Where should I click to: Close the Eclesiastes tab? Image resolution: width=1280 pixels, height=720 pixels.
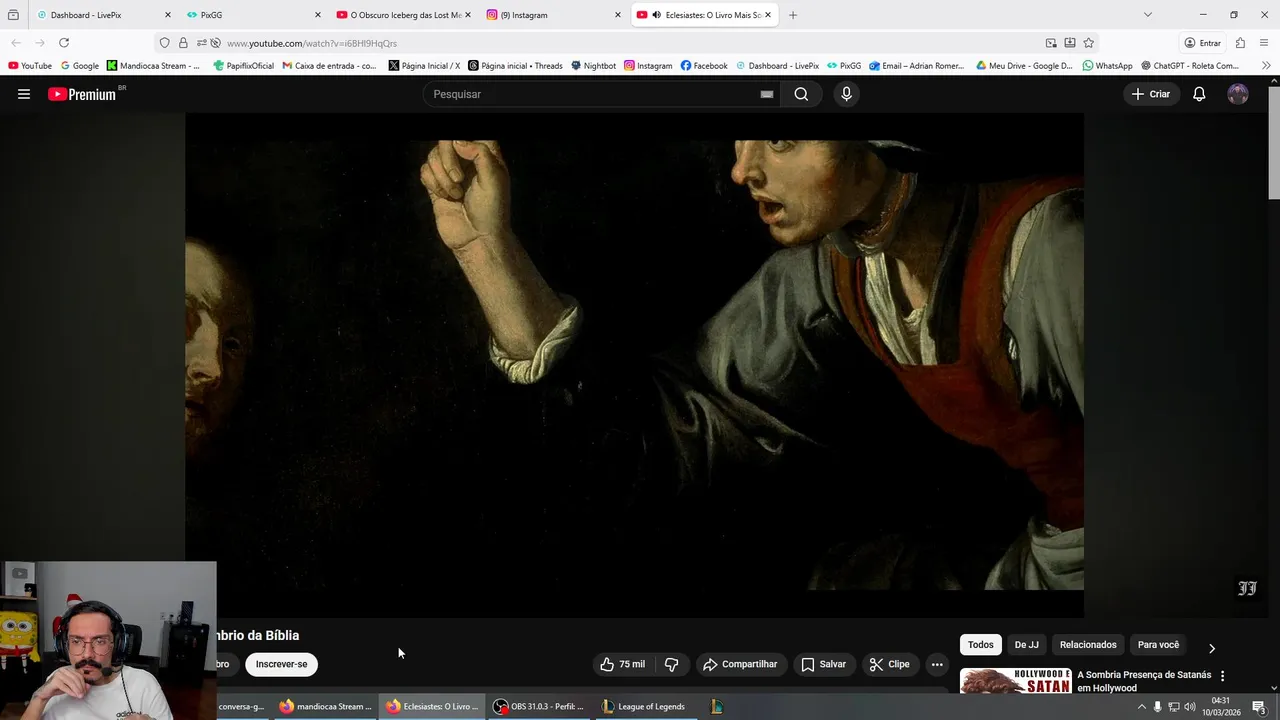(768, 15)
